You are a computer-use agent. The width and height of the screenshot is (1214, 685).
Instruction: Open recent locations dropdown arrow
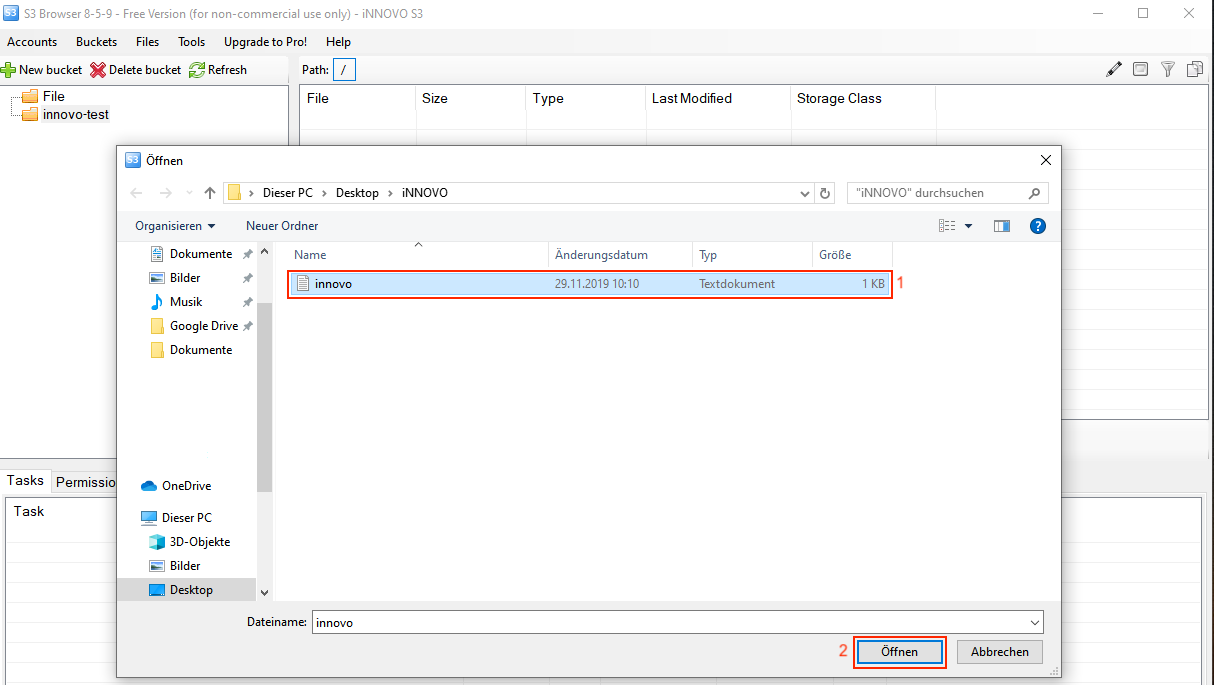pos(189,193)
